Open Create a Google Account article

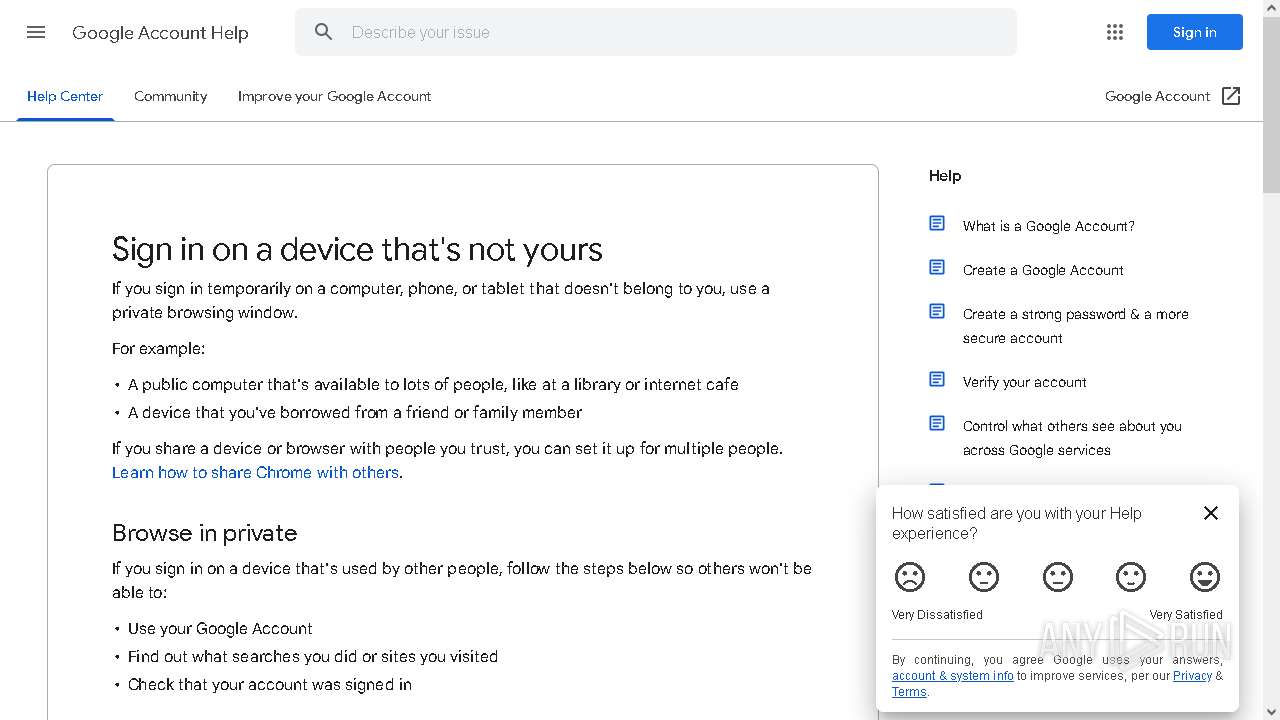click(x=1043, y=270)
